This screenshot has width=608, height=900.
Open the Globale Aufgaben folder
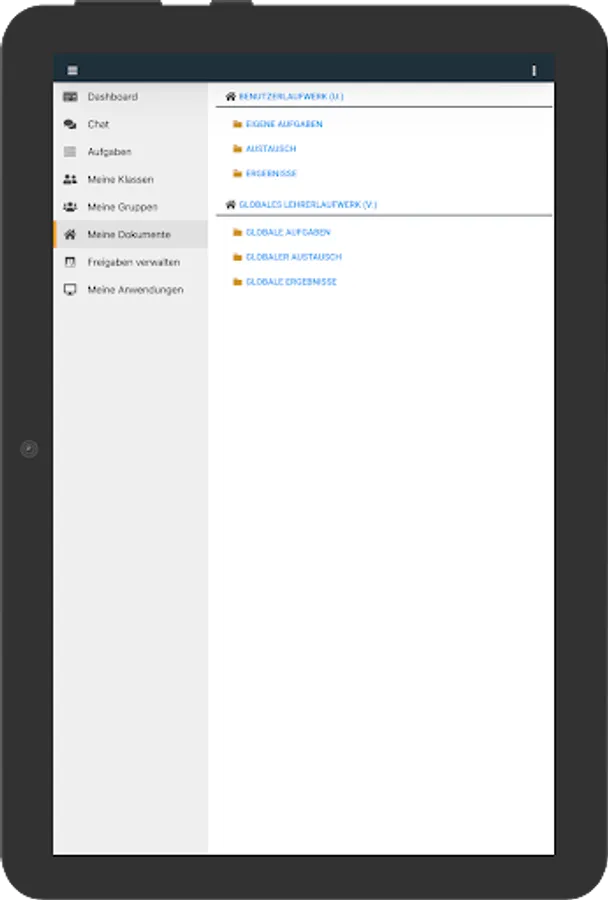[x=288, y=232]
